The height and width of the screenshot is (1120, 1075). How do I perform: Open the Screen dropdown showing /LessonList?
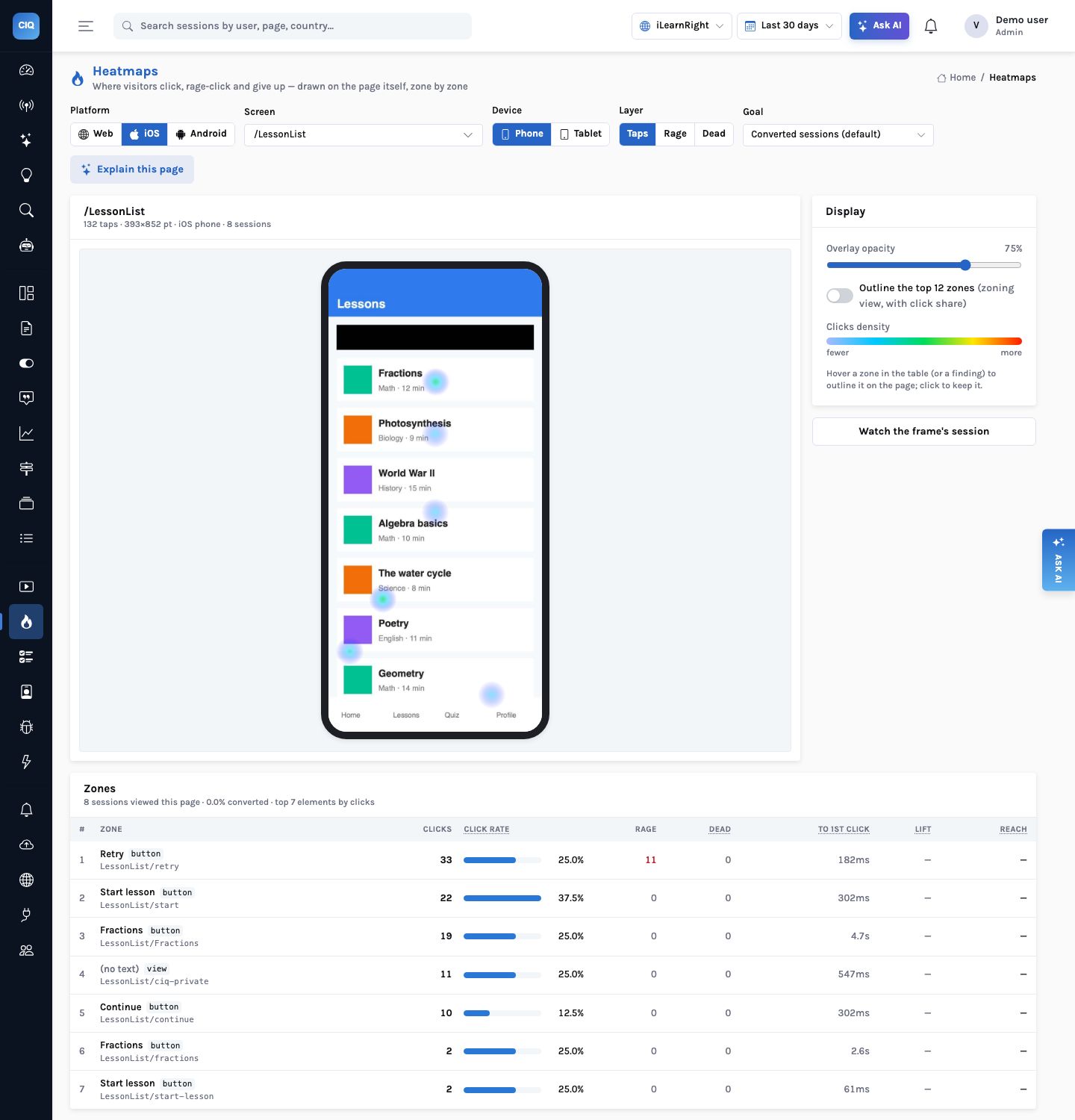[x=364, y=135]
